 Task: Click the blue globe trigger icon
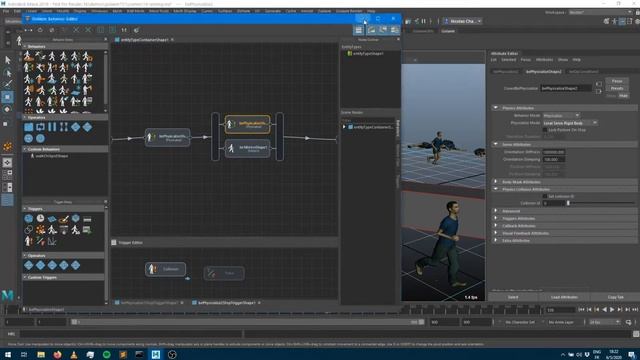[x=29, y=219]
